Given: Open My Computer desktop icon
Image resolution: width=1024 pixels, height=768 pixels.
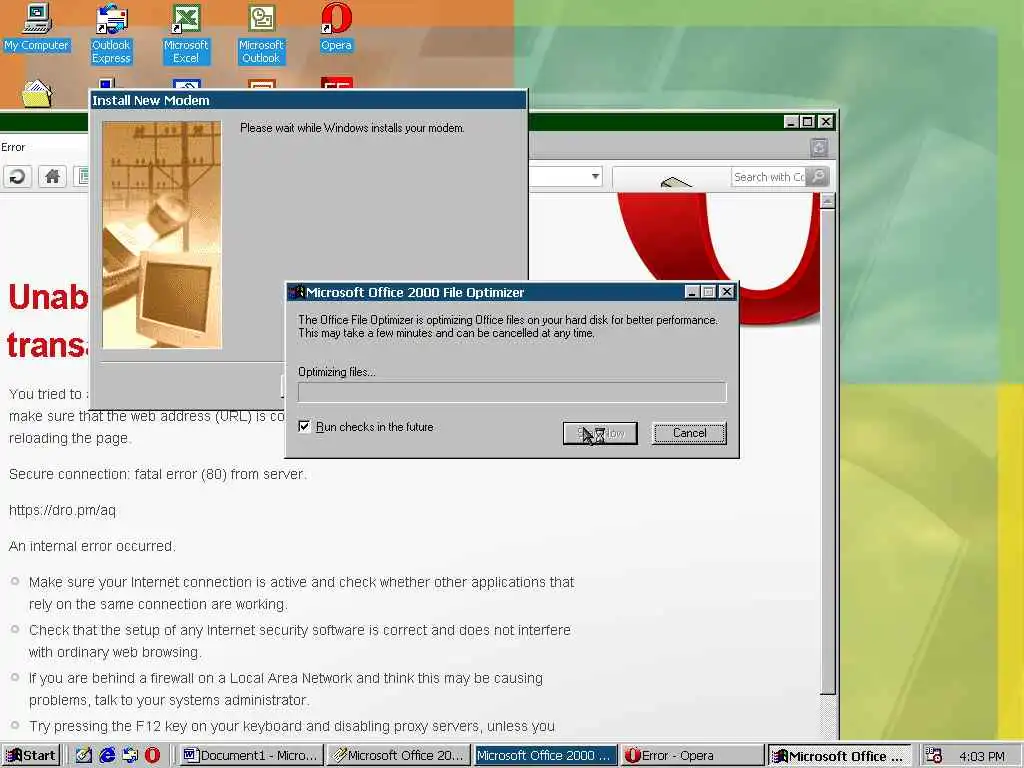Looking at the screenshot, I should pos(37,27).
